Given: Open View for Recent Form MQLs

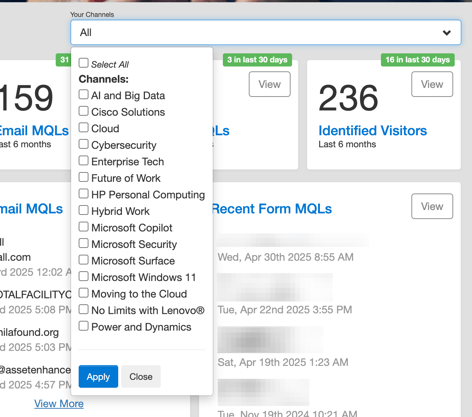Looking at the screenshot, I should [432, 206].
